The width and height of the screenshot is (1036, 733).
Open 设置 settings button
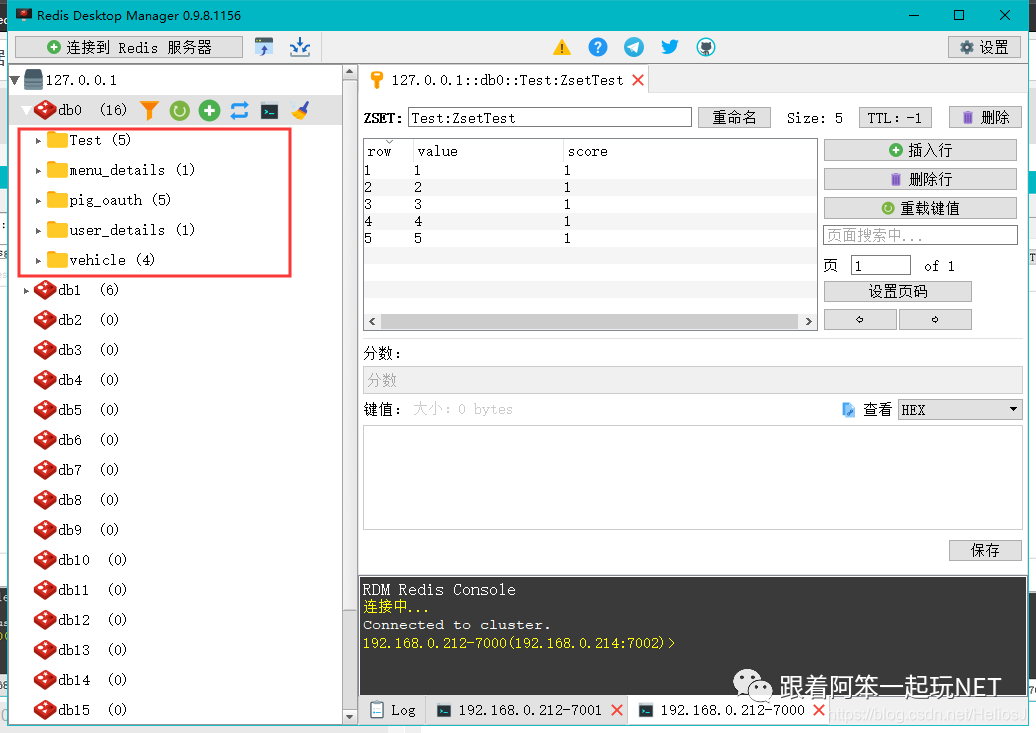pyautogui.click(x=984, y=47)
